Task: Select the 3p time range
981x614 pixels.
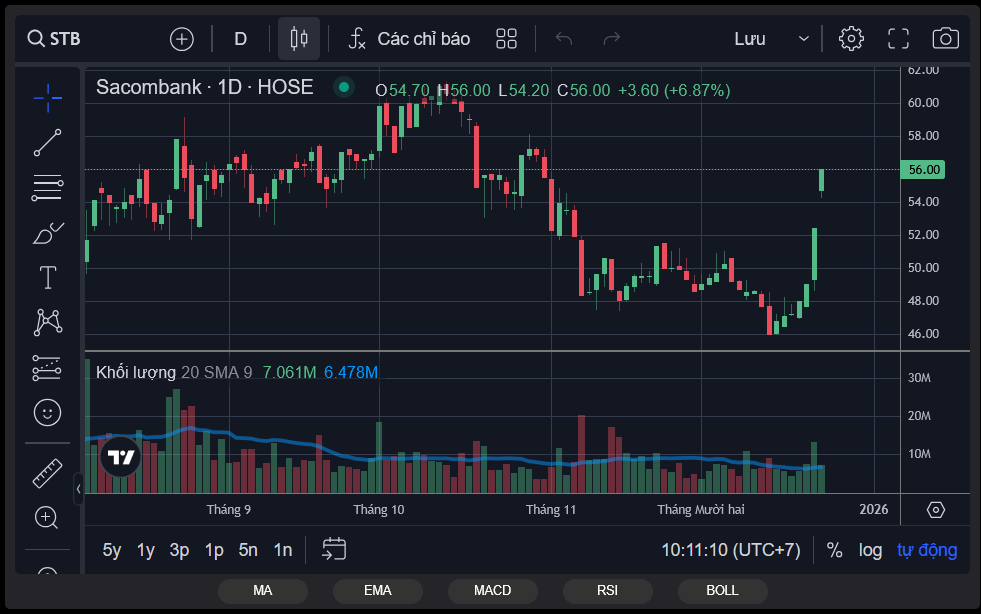Action: (180, 550)
